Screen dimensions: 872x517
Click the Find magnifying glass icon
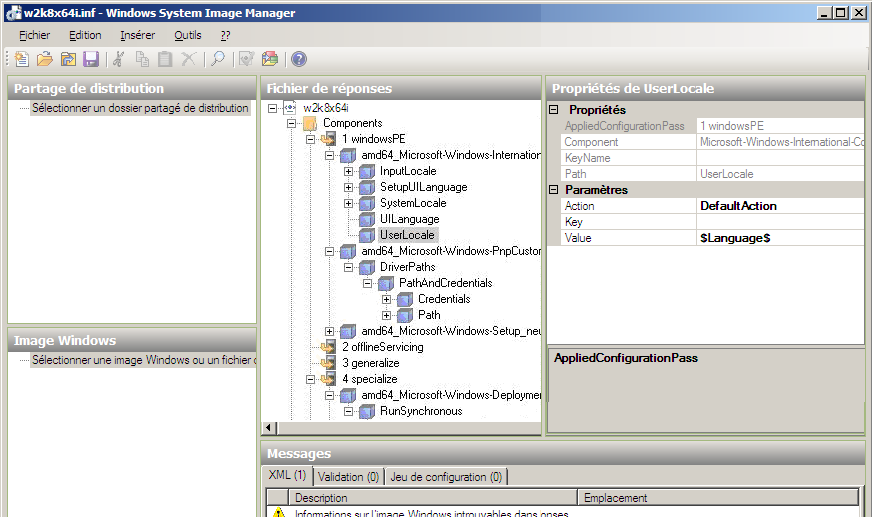(216, 59)
